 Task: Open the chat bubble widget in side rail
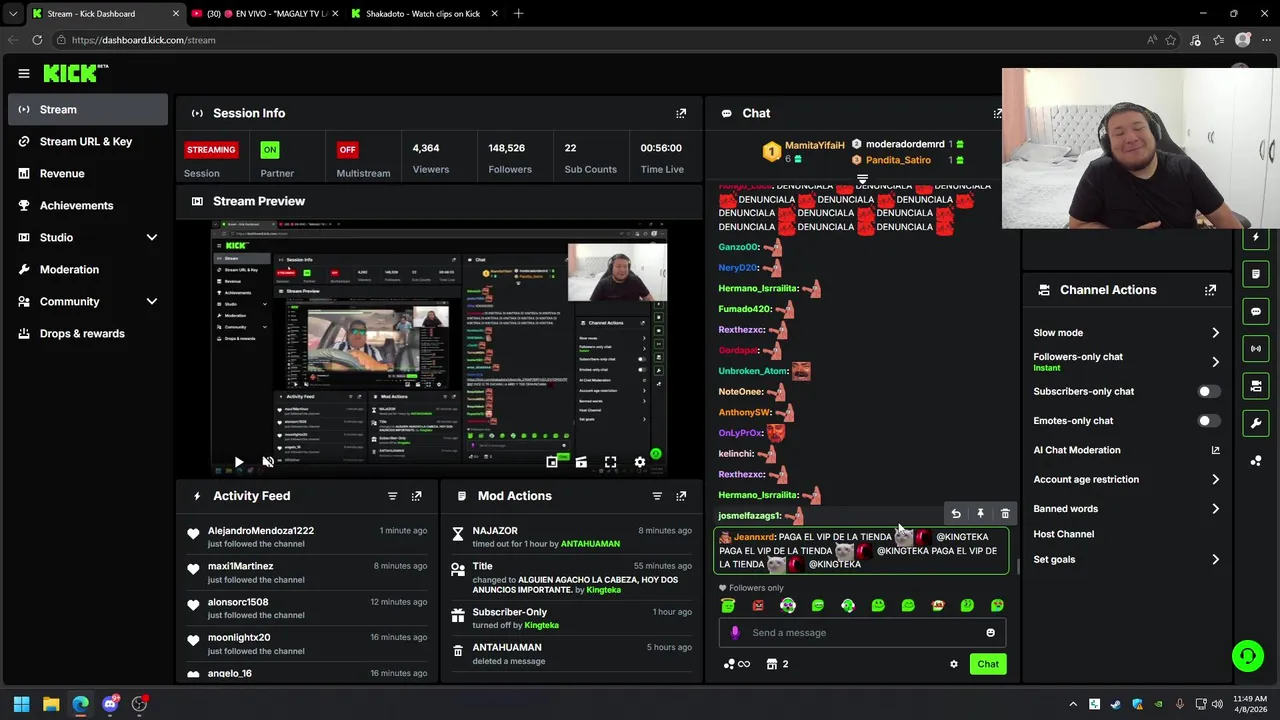point(1256,311)
